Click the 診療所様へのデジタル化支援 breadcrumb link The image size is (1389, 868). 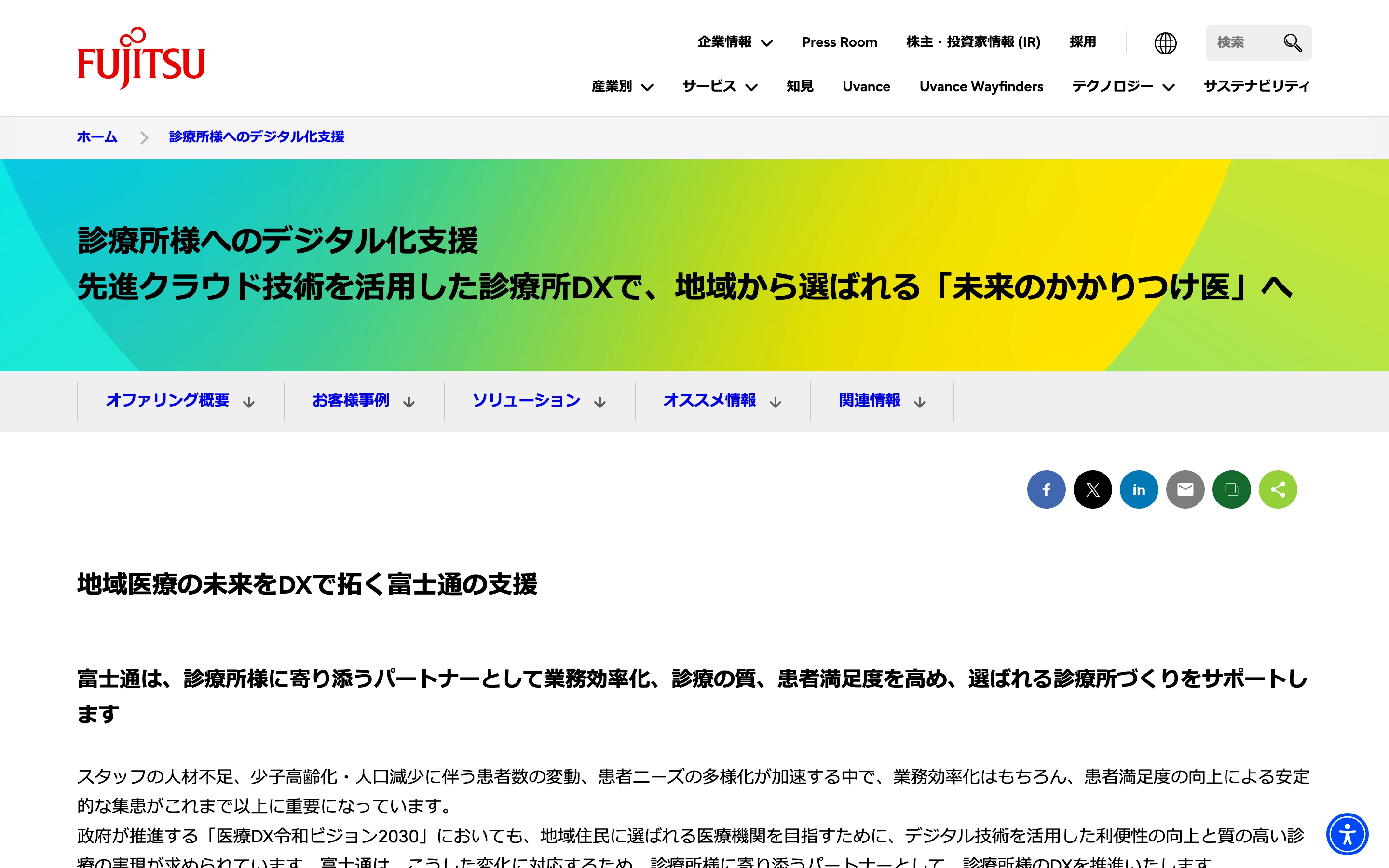(257, 136)
